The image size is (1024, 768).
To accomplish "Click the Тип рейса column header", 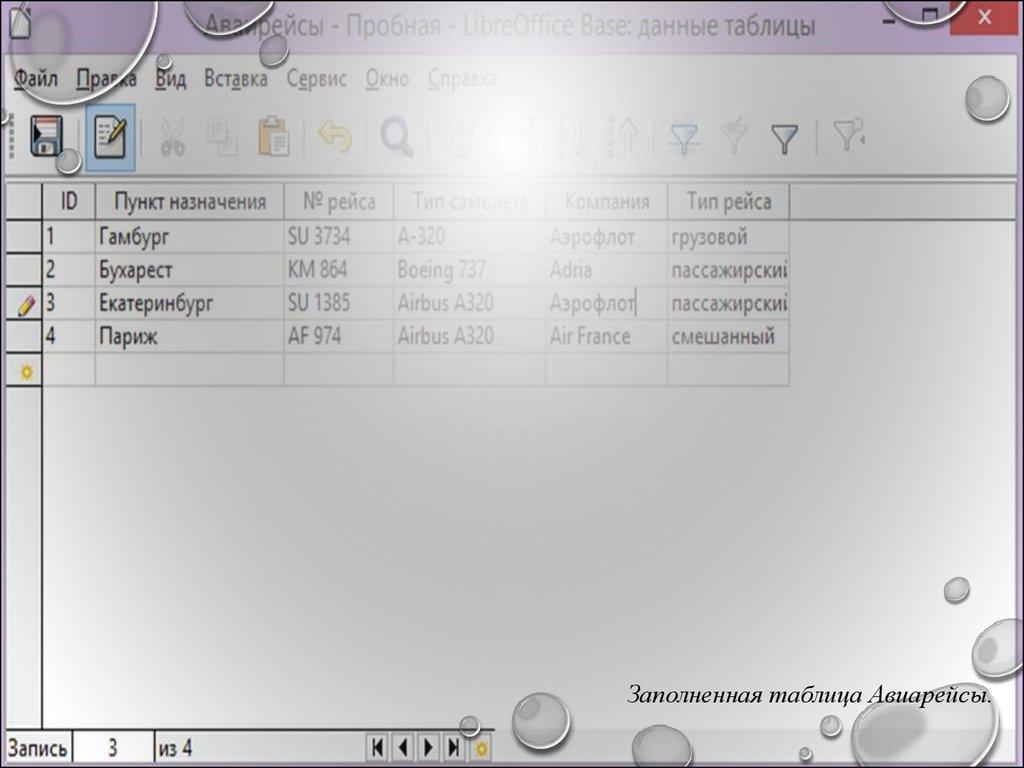I will (728, 202).
